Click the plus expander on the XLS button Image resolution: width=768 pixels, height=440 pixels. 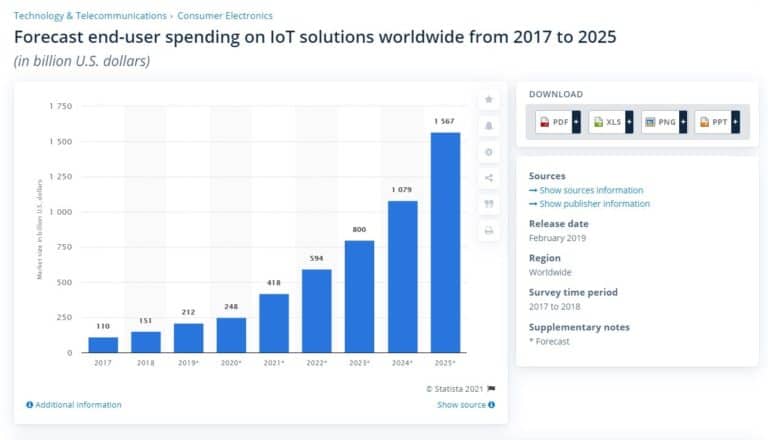tap(629, 122)
